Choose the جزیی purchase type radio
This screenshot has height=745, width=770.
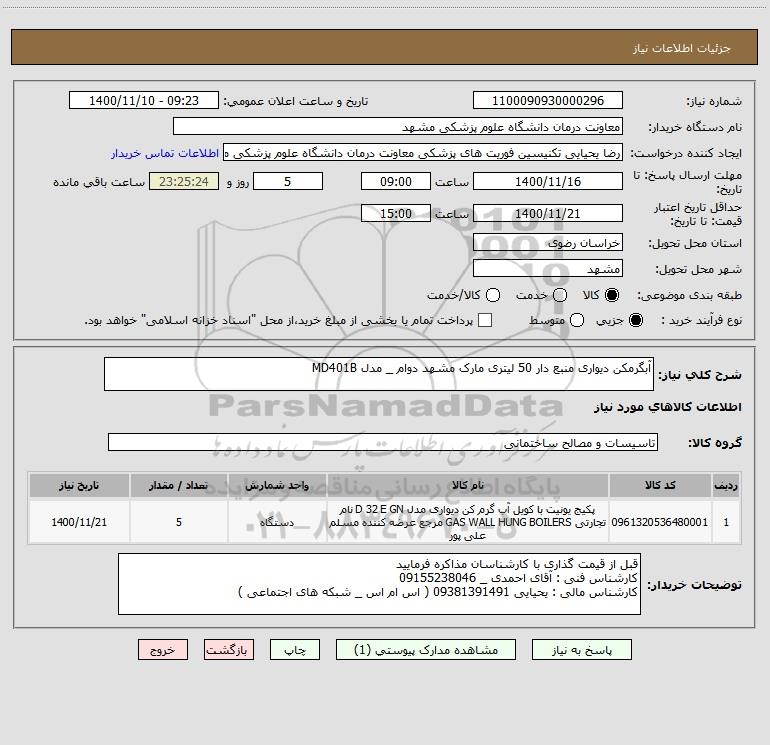coord(635,320)
